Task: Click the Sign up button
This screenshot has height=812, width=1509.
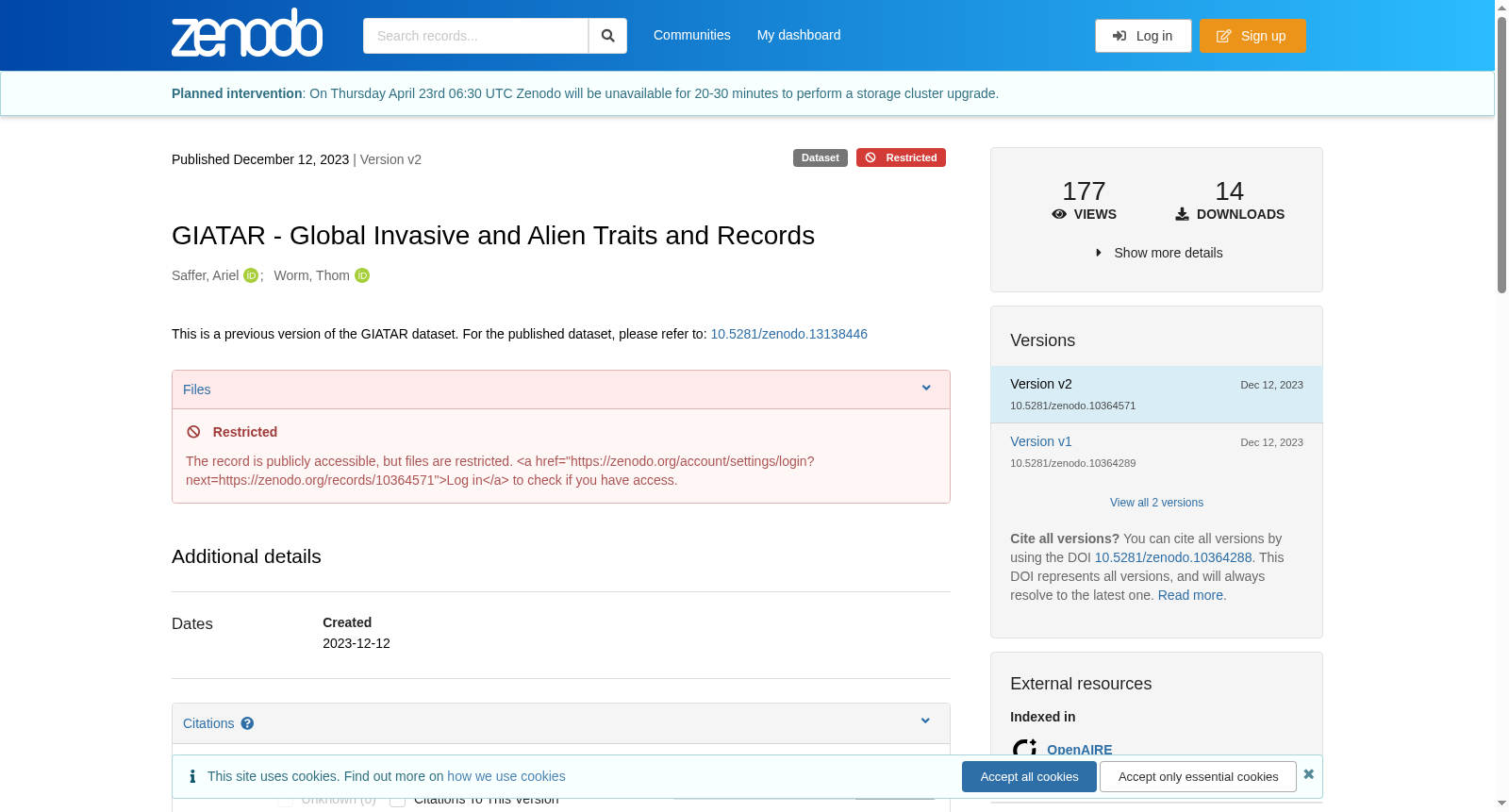Action: point(1252,36)
